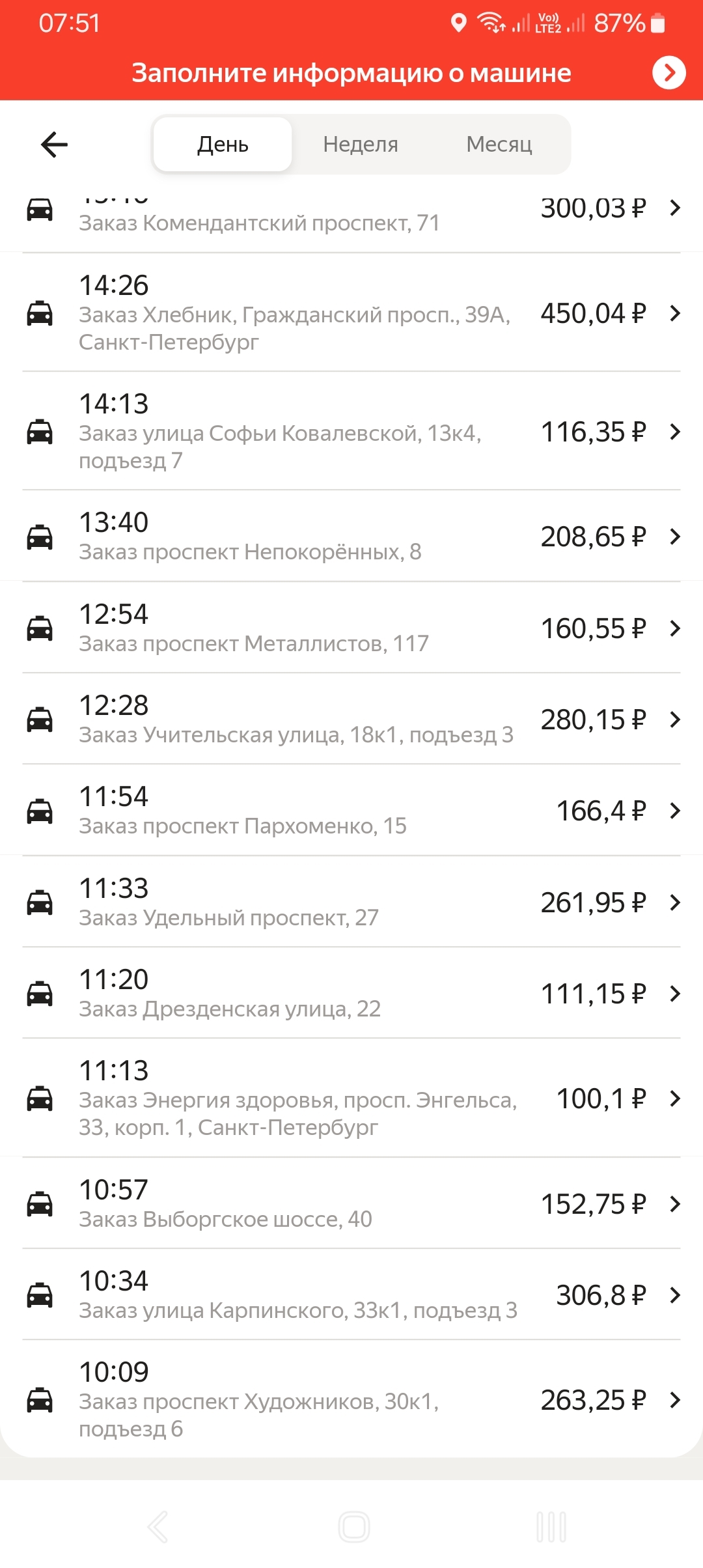Select the День tab

point(223,144)
